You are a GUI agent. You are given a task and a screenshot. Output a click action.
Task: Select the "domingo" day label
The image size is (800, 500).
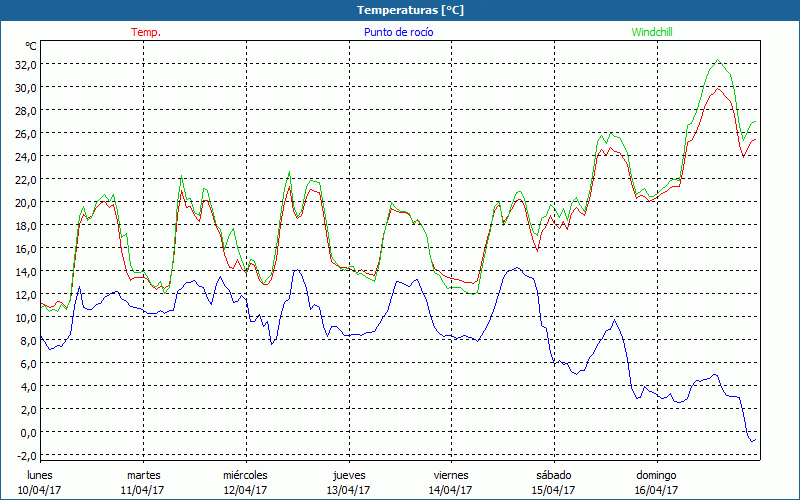click(x=656, y=475)
